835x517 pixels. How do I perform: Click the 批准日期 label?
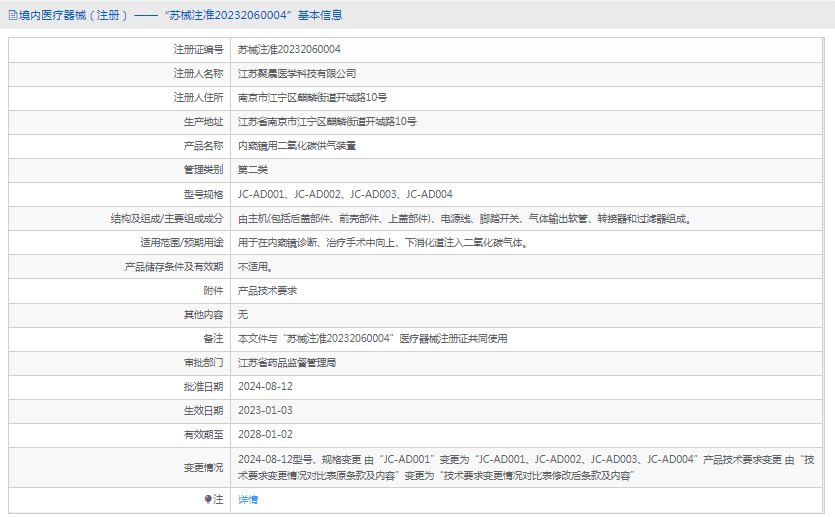click(x=203, y=387)
